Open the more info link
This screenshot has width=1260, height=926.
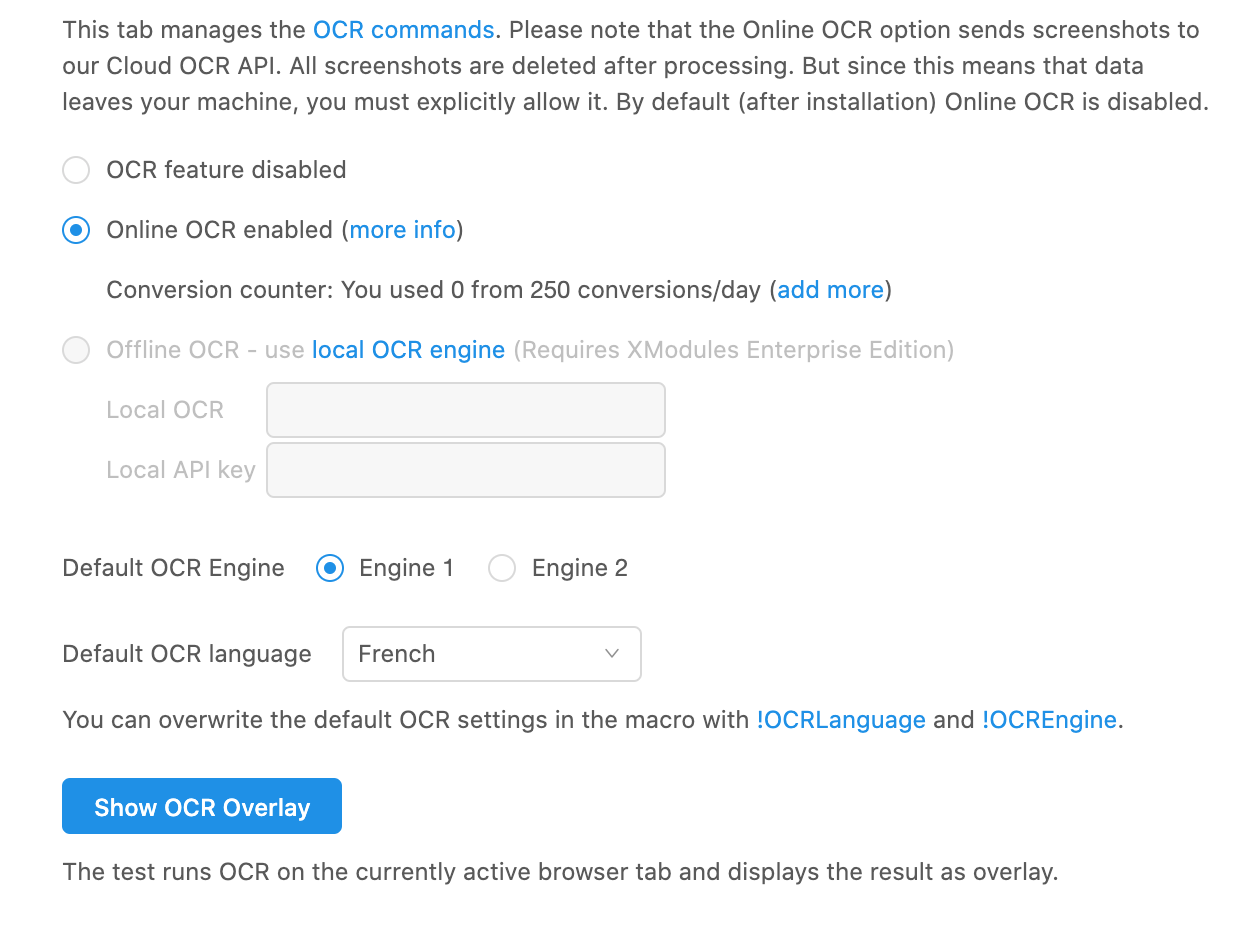click(x=403, y=230)
